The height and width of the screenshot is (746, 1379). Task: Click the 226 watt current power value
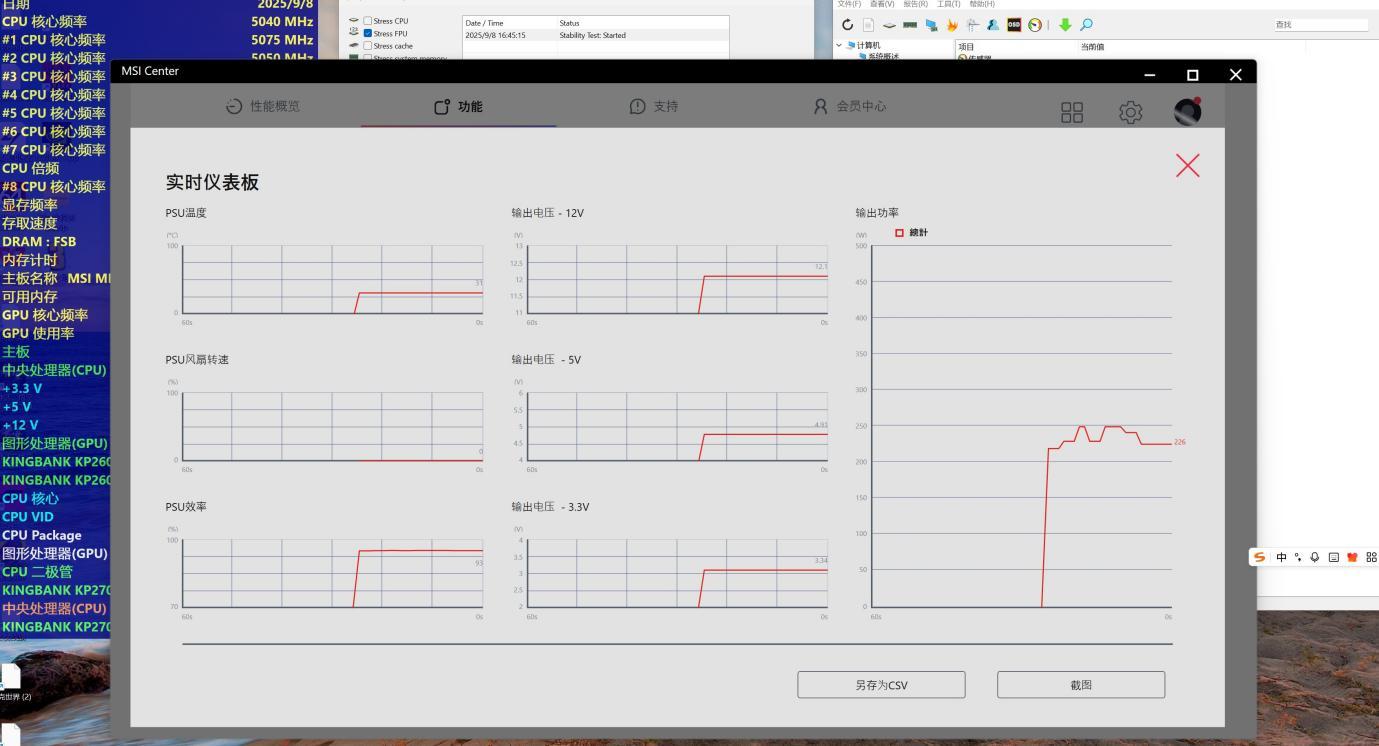pos(1180,442)
